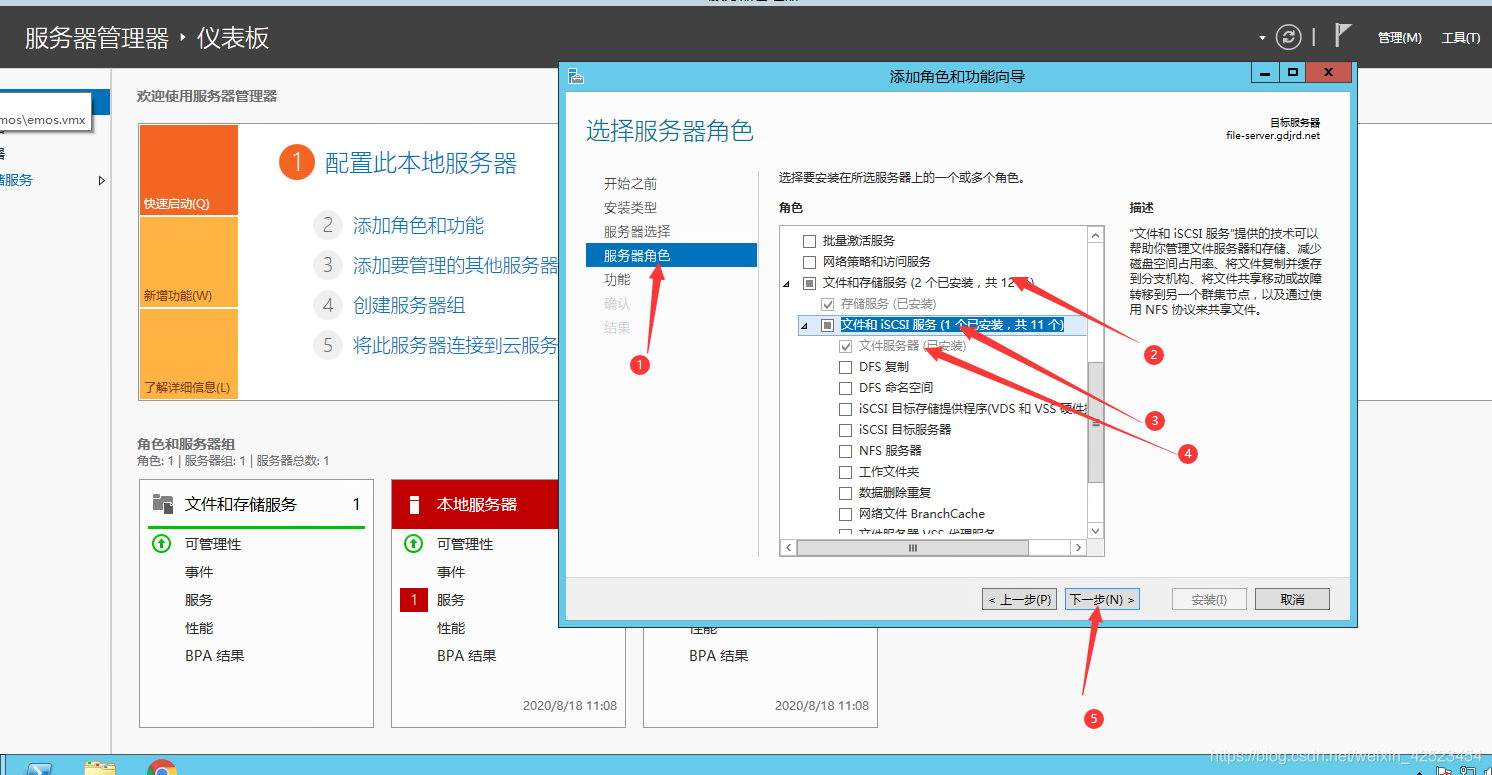Click the 上一步(P) button
The image size is (1492, 775).
pos(1019,599)
